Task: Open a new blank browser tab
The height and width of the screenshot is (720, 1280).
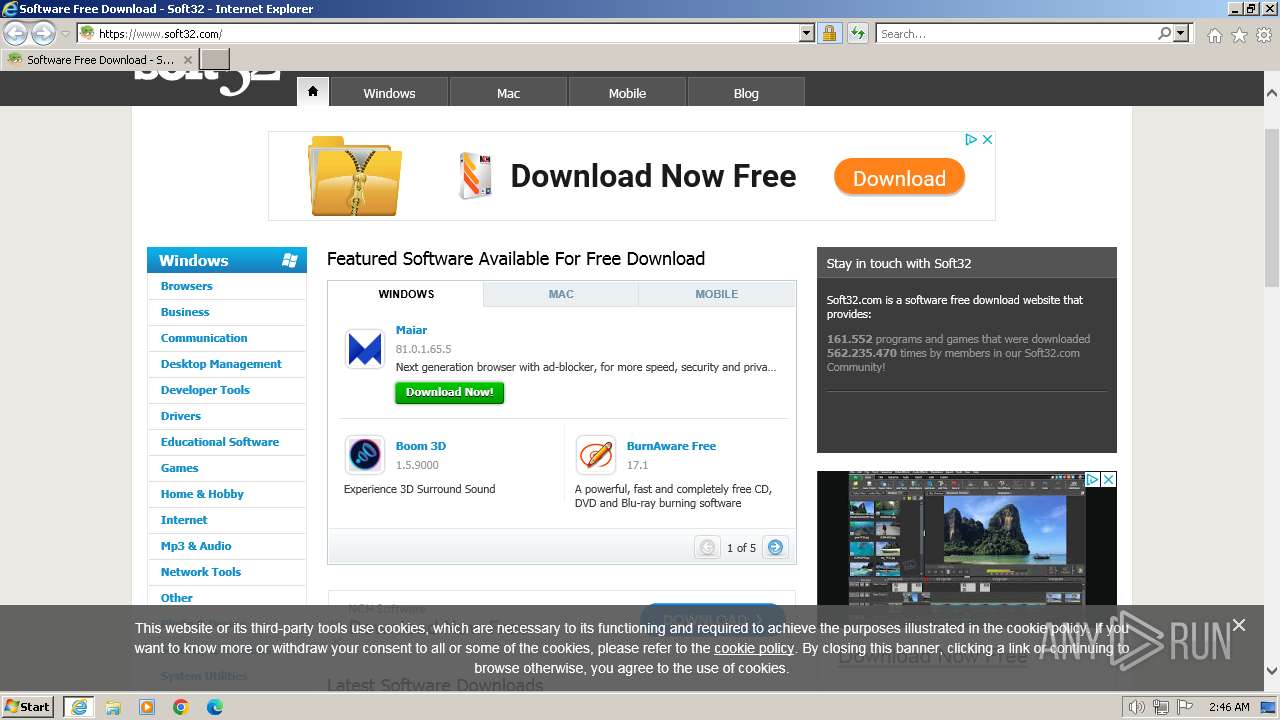Action: pyautogui.click(x=215, y=59)
